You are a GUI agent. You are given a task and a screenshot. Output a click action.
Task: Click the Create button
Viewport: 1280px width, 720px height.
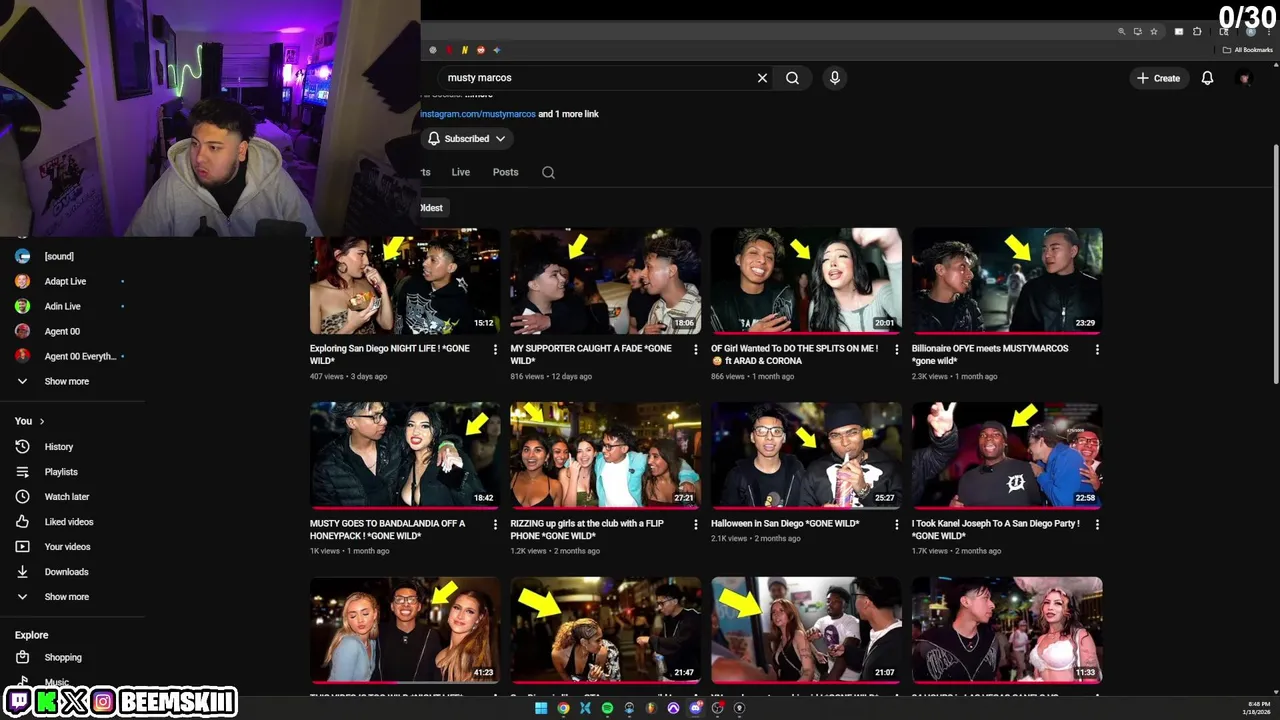1159,78
